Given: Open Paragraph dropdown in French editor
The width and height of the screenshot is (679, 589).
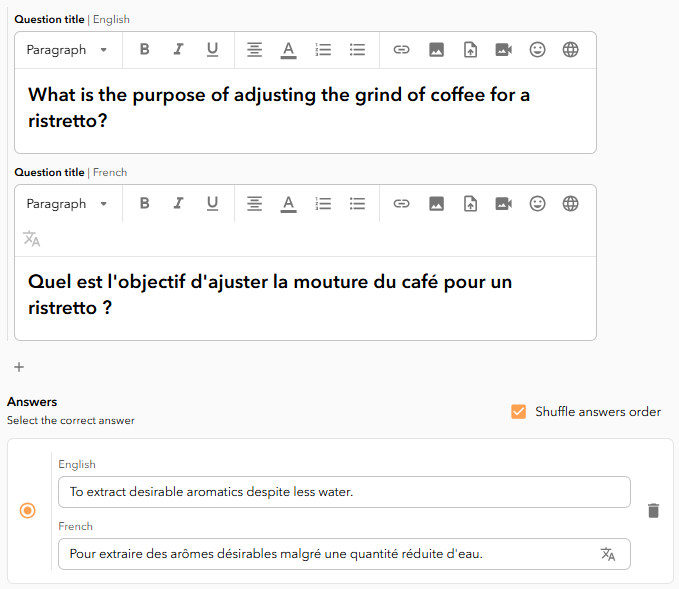Looking at the screenshot, I should pos(67,204).
